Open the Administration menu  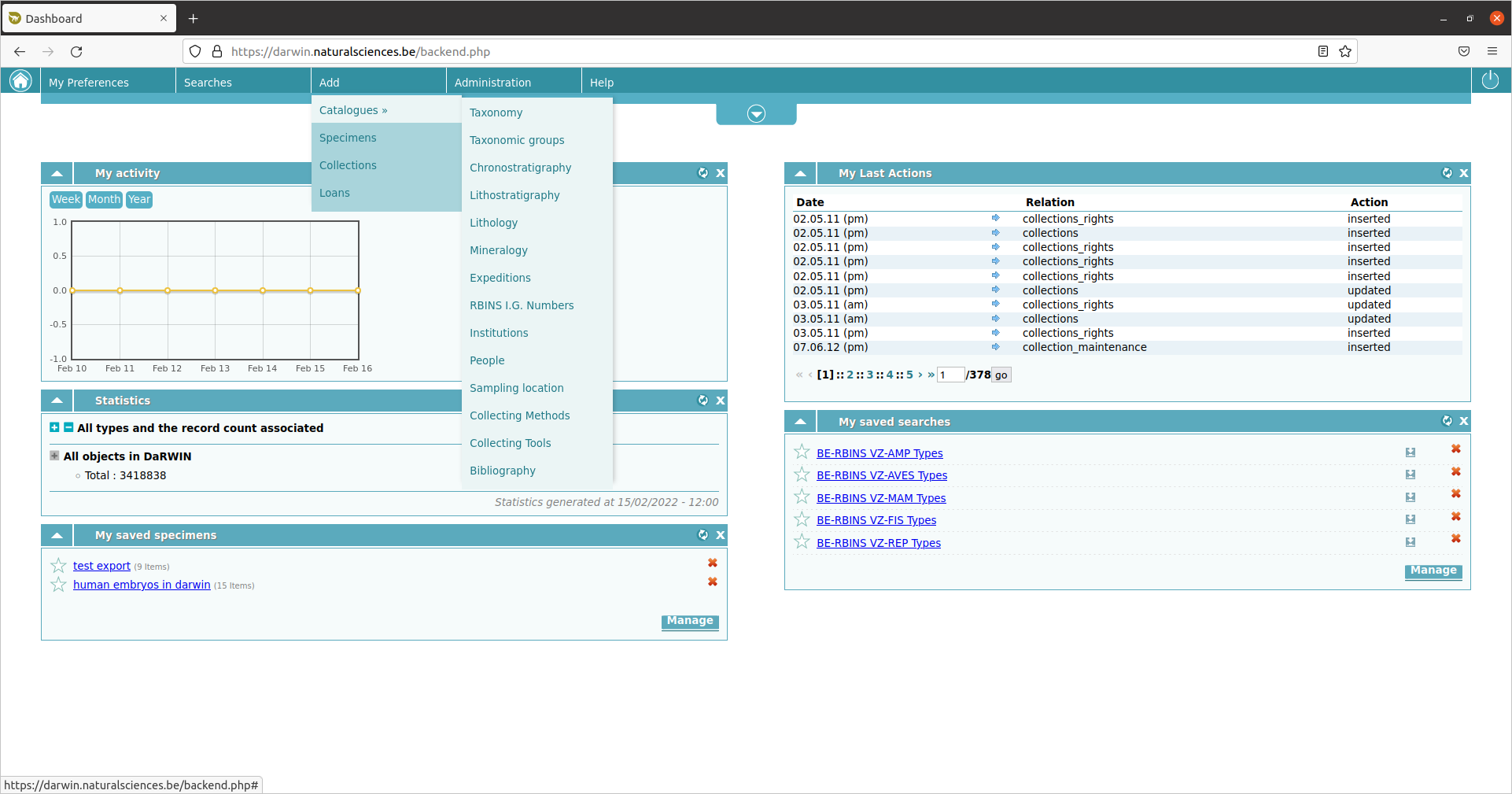coord(492,83)
